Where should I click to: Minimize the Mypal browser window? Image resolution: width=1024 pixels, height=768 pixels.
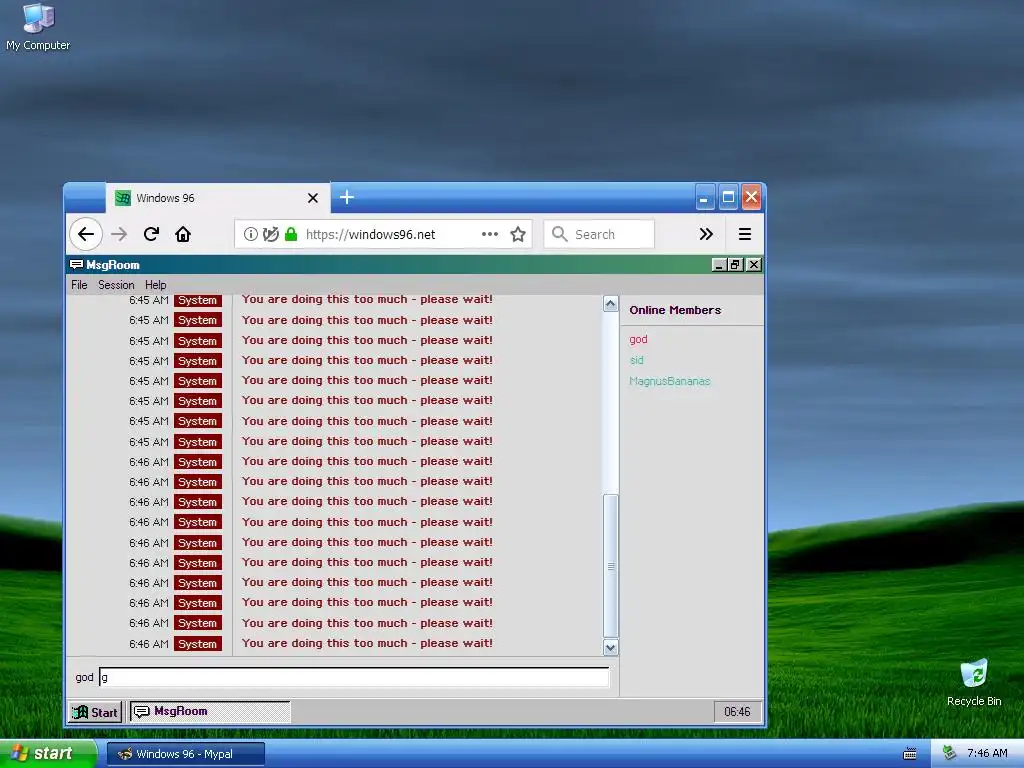(x=705, y=197)
